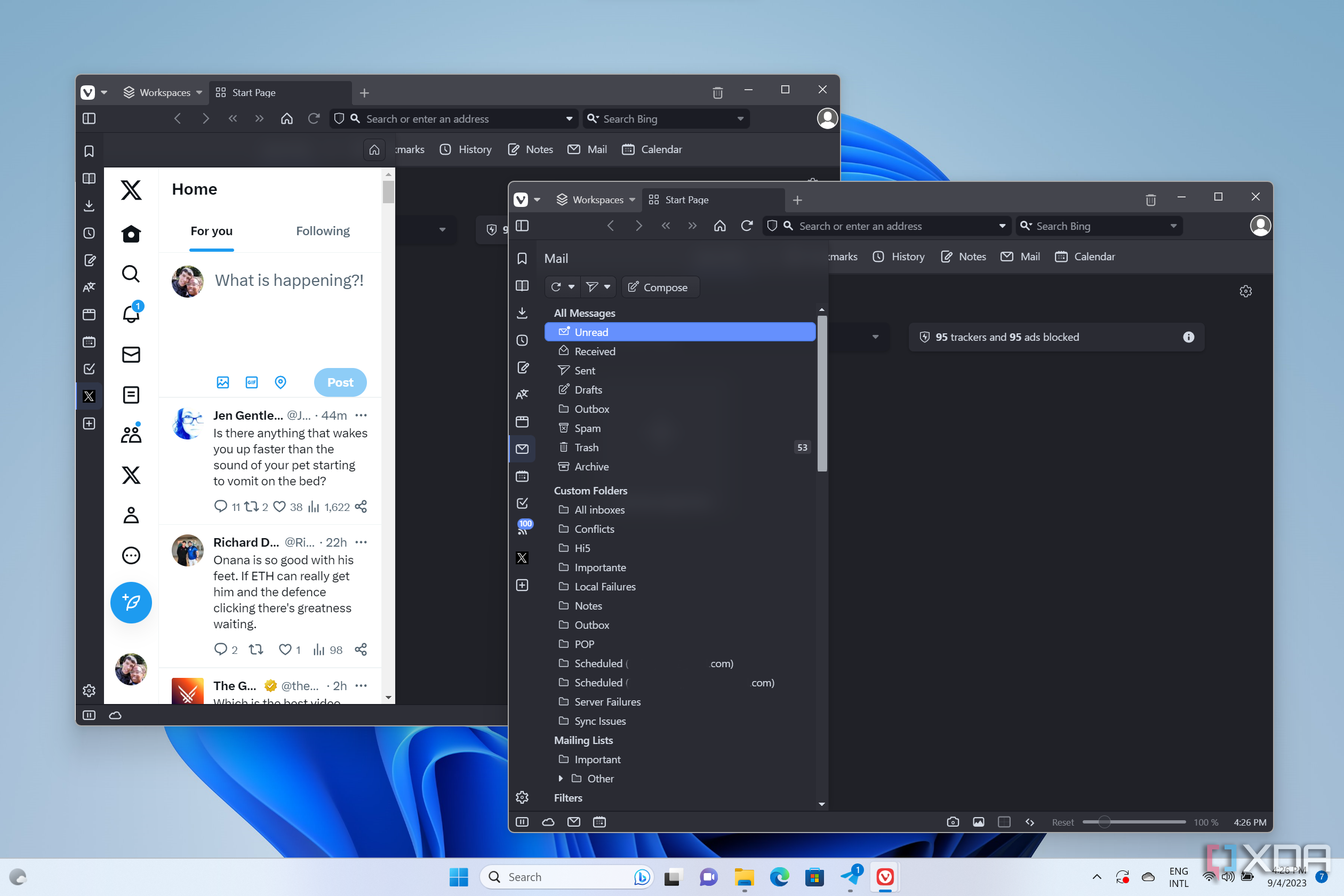Screen dimensions: 1344x896
Task: Open the Translate panel in front window
Action: (x=522, y=394)
